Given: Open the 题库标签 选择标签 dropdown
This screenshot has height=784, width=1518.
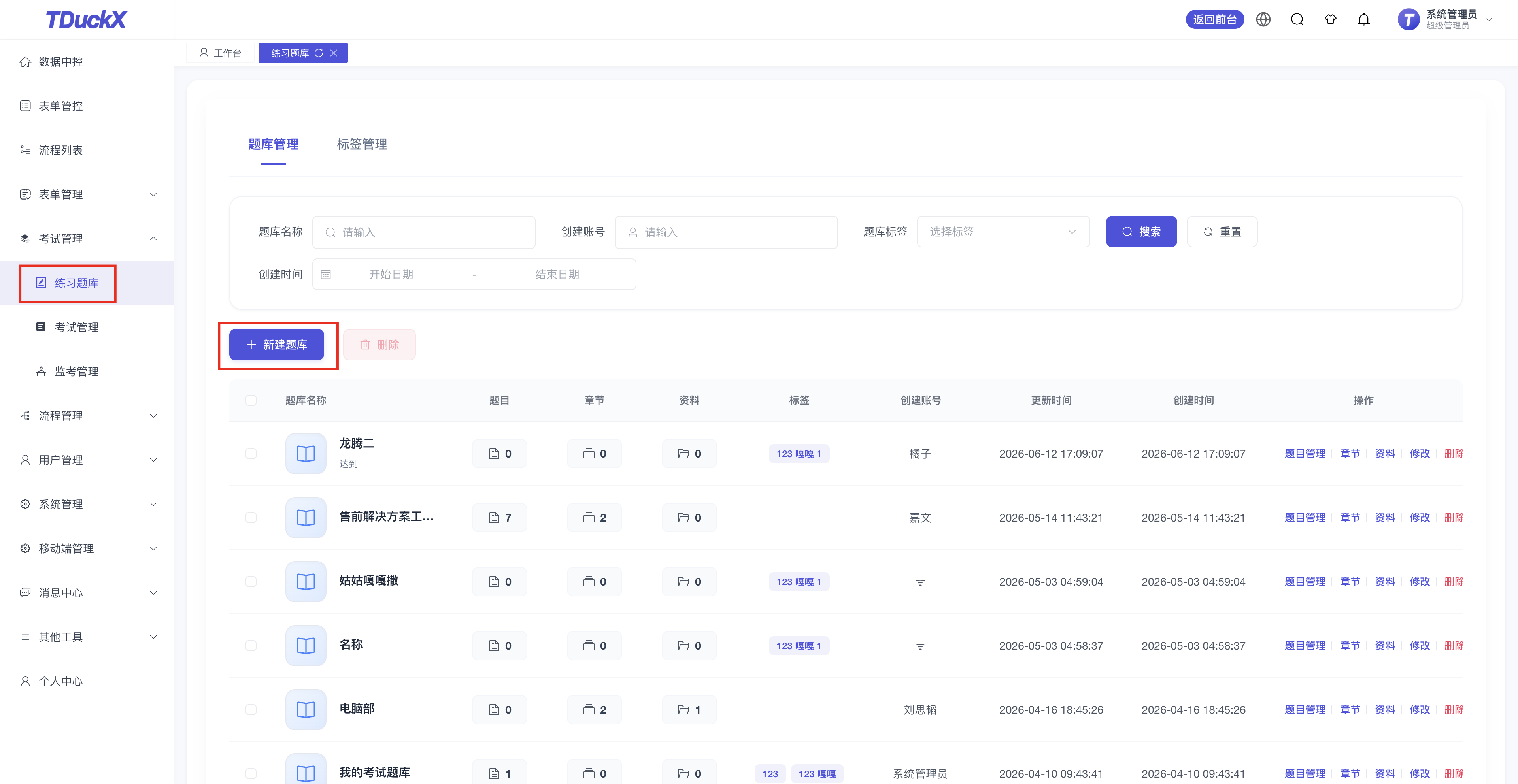Looking at the screenshot, I should 1003,232.
